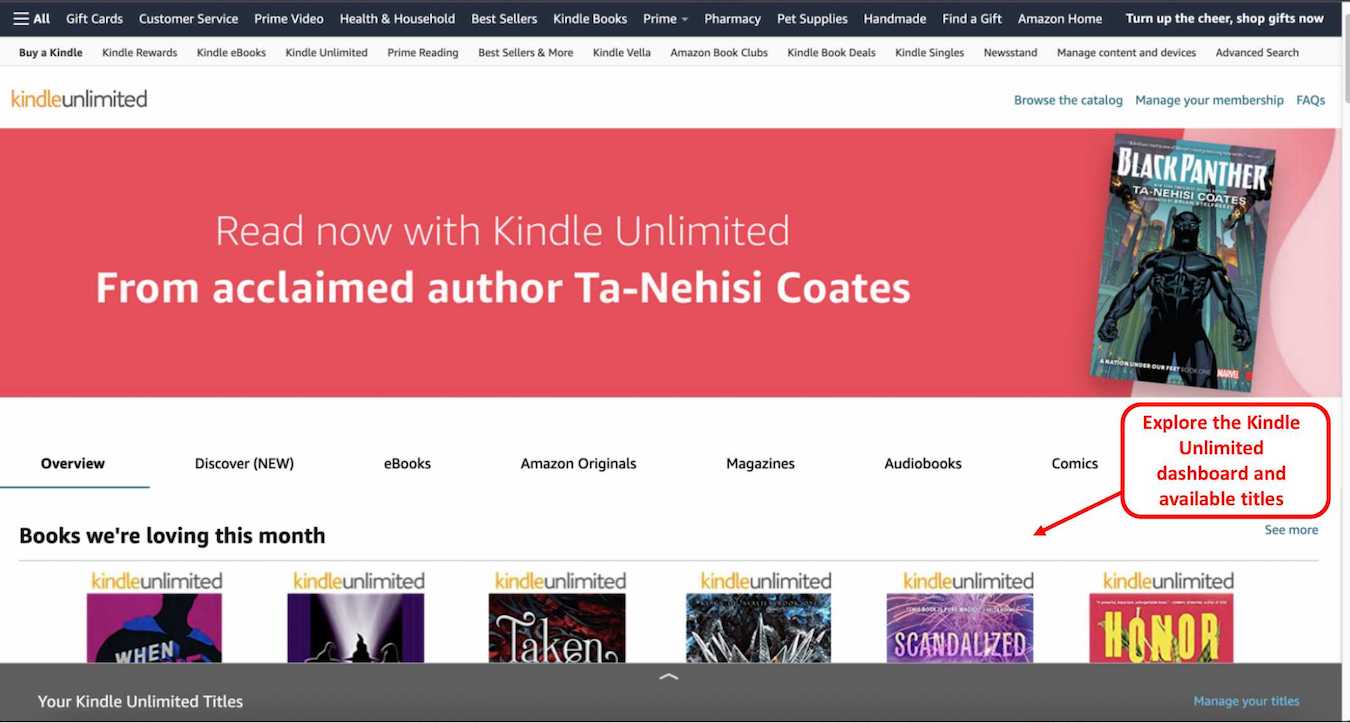Click Best Sellers & More
Screen dimensions: 1350x723
click(526, 52)
